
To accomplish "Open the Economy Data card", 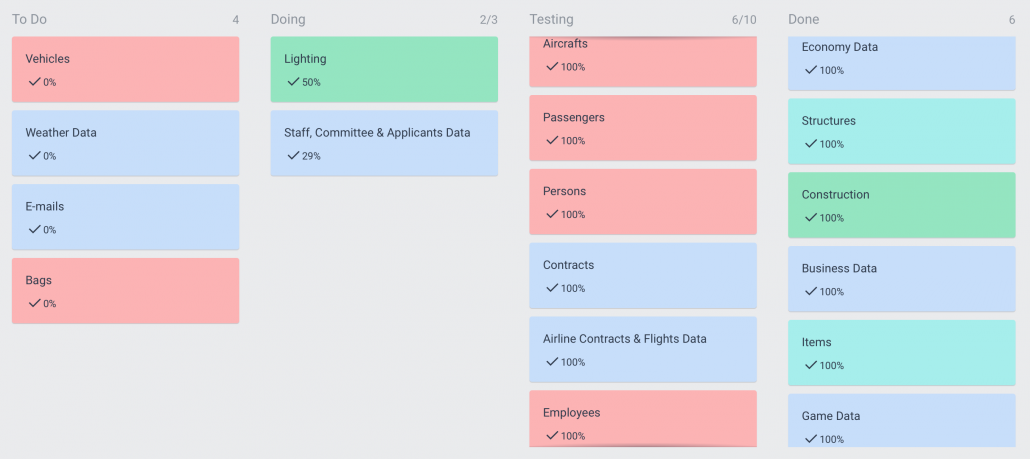I will [x=901, y=58].
